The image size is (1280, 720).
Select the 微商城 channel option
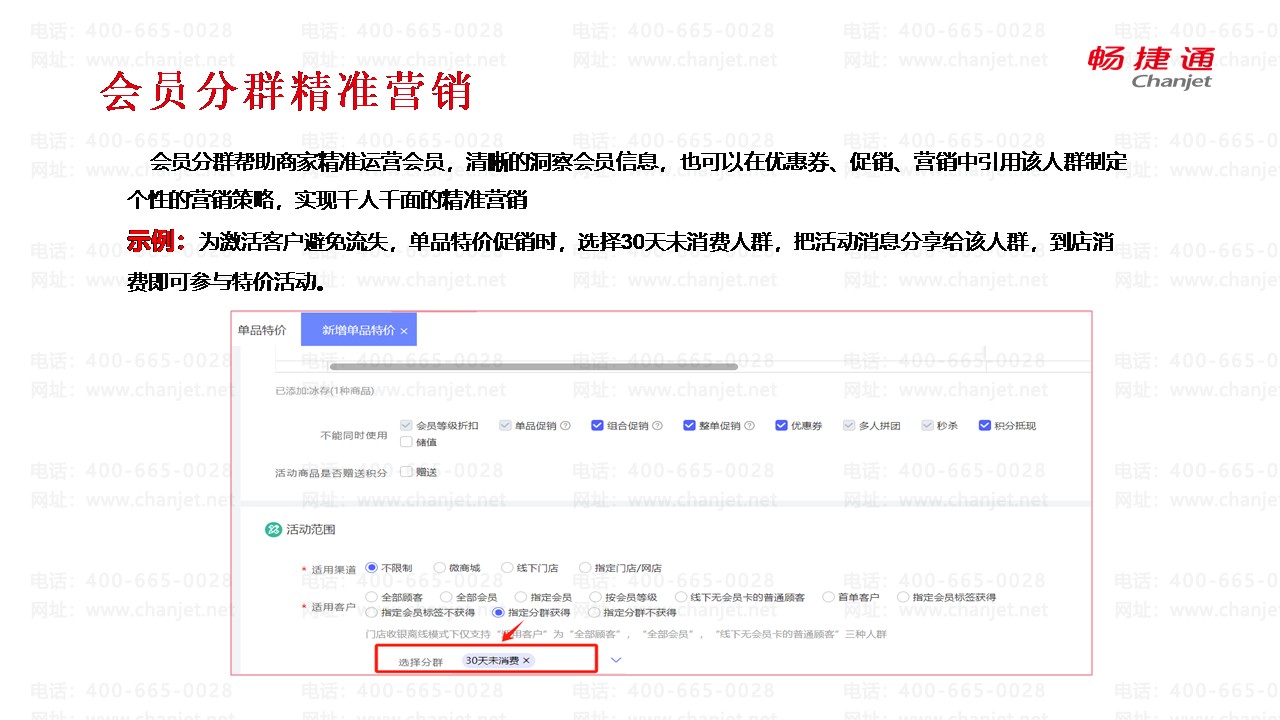pyautogui.click(x=439, y=568)
